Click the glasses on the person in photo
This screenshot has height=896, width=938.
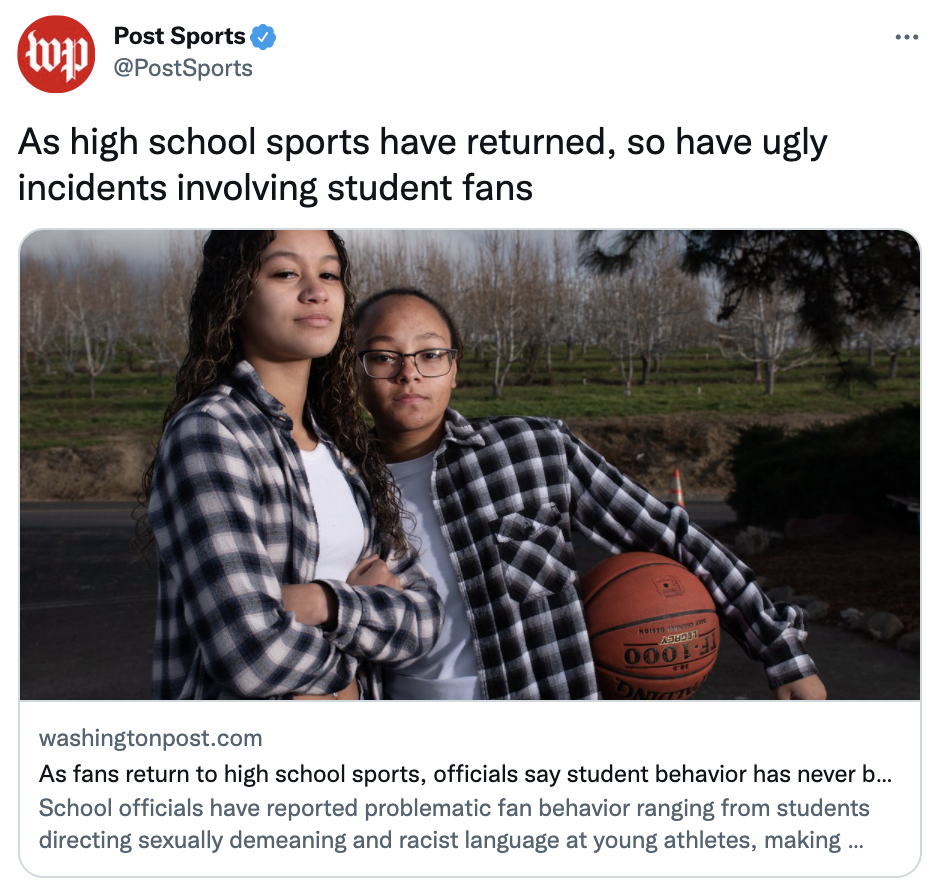(x=407, y=363)
